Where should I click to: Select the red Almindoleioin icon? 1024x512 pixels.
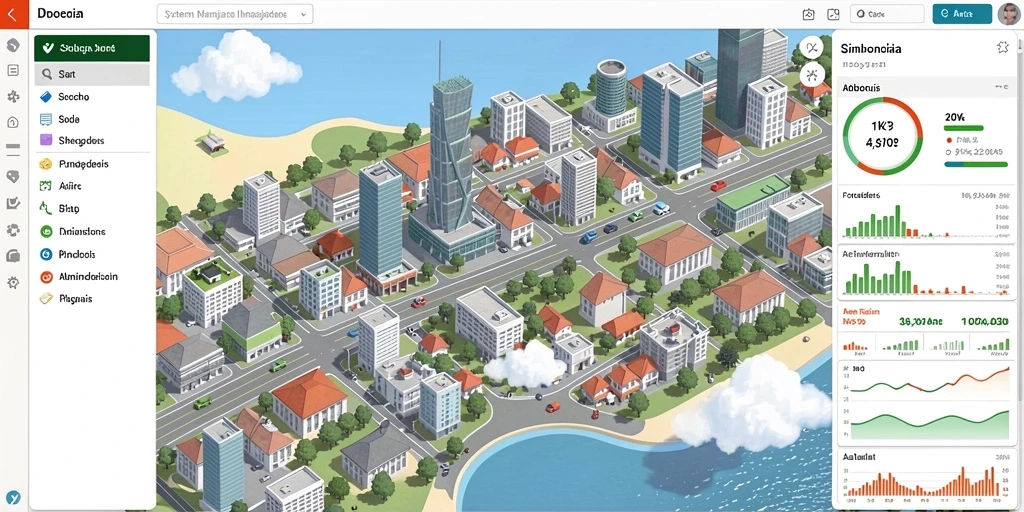tap(46, 277)
